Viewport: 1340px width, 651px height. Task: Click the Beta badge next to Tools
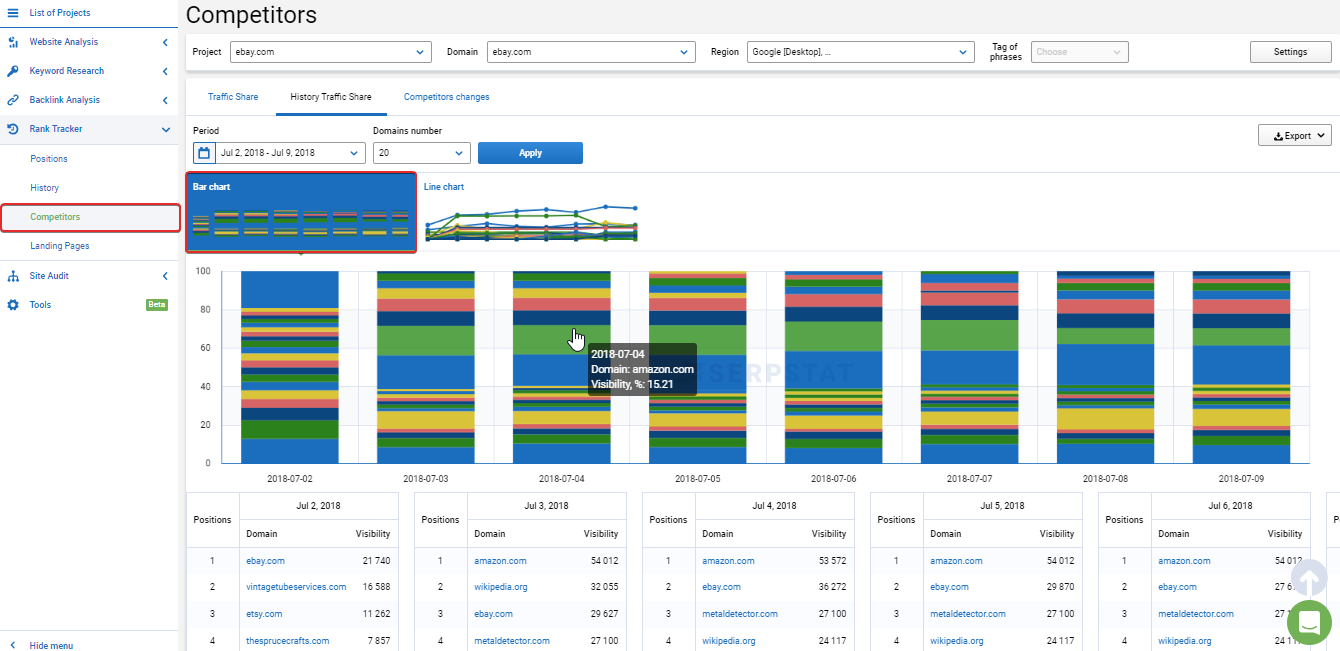pyautogui.click(x=157, y=305)
